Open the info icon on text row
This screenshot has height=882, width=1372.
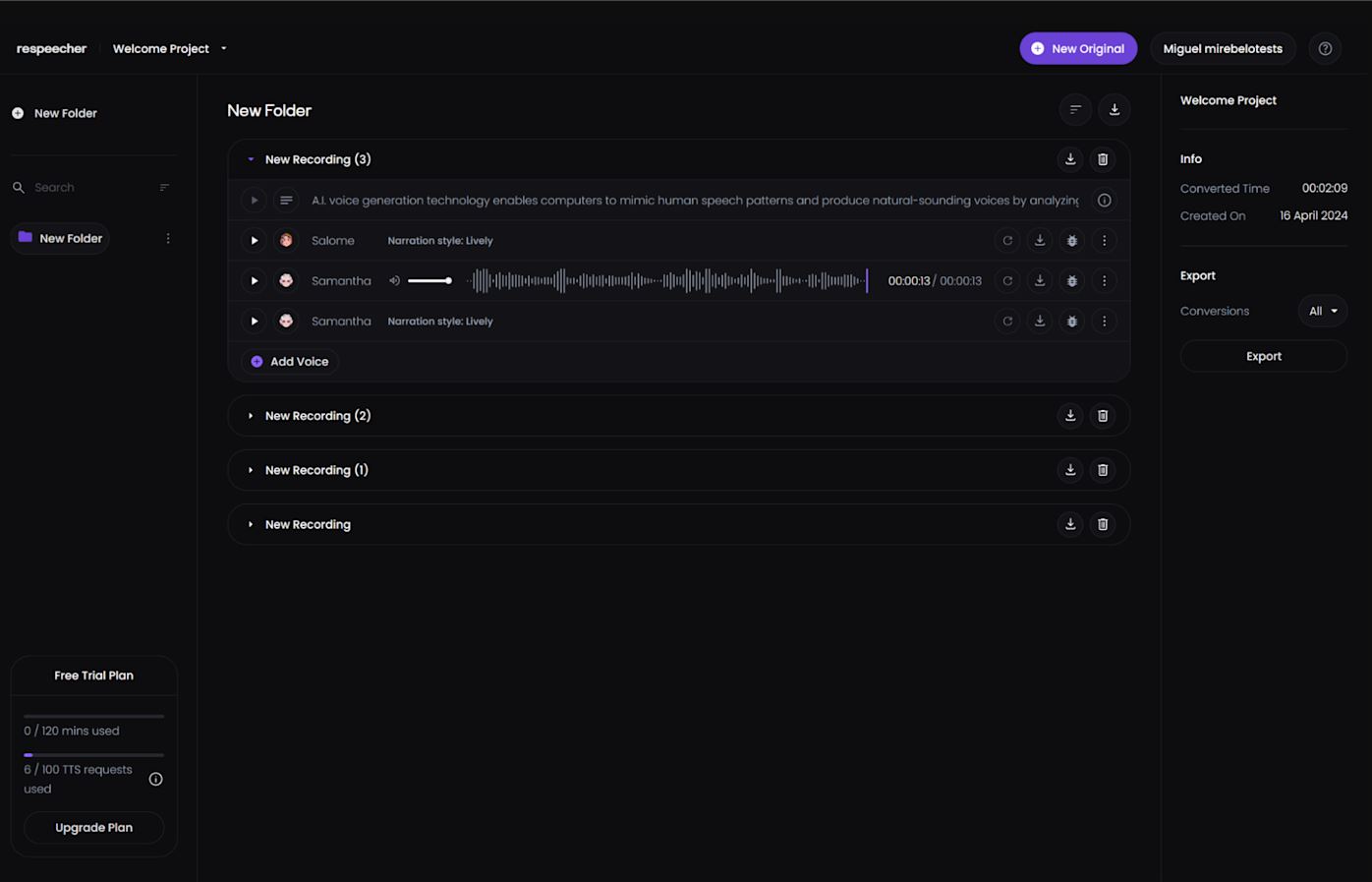click(1104, 201)
